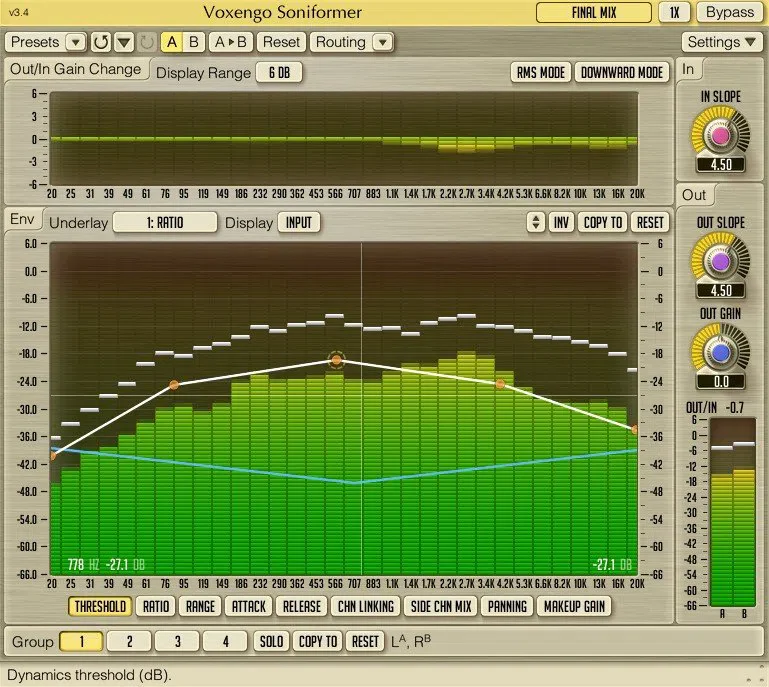Select the envelope node at 566 Hz
The width and height of the screenshot is (769, 687).
(336, 360)
